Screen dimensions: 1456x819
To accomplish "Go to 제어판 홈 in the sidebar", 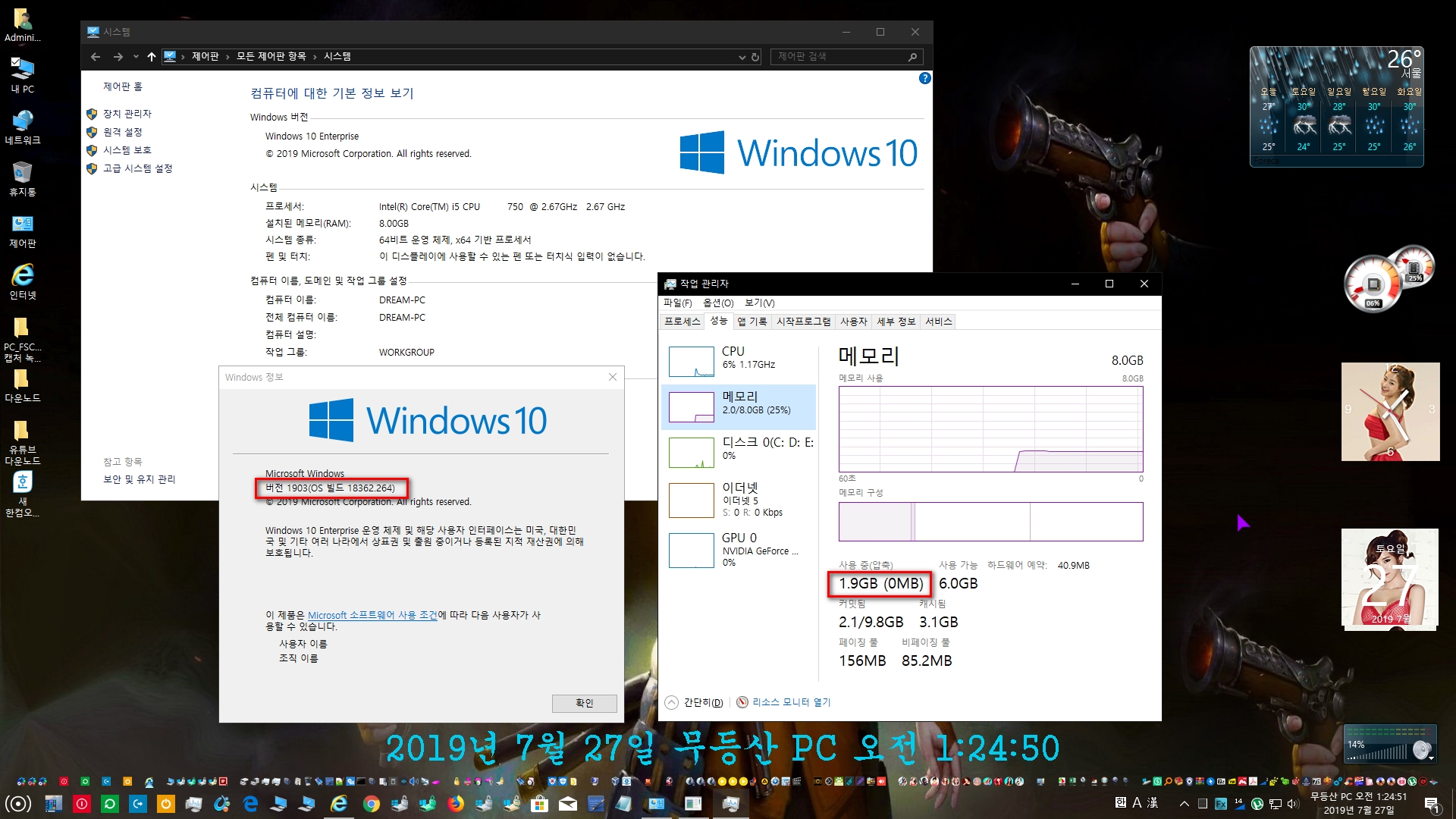I will 123,86.
